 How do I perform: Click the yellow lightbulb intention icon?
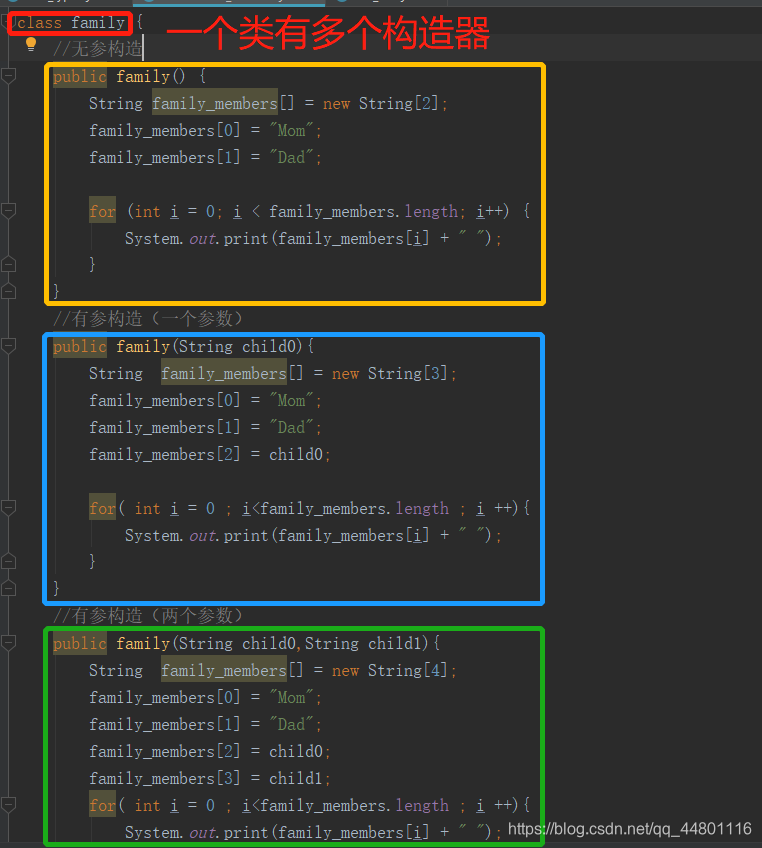point(31,44)
